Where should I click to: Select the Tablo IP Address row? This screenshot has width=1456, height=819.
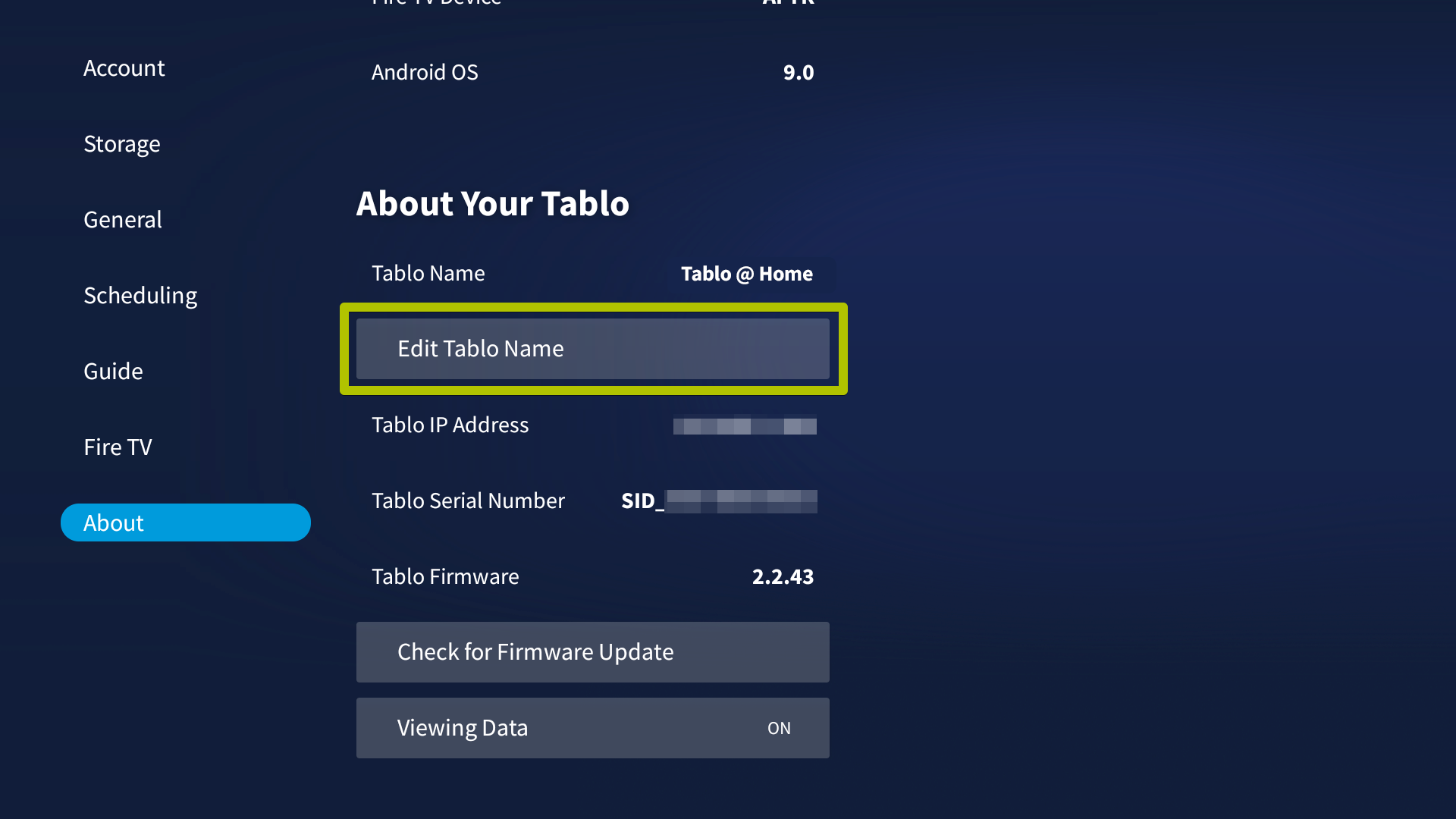click(x=593, y=425)
